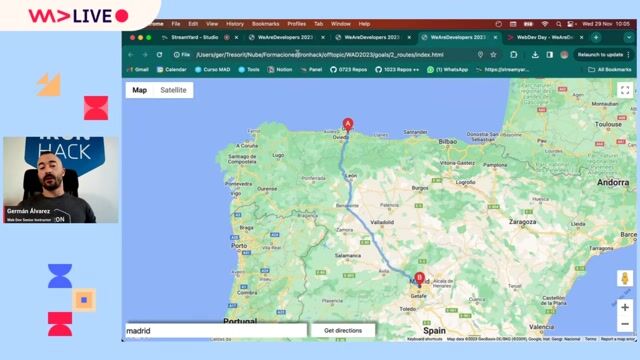Viewport: 640px width, 360px height.
Task: Open the Extensions puzzle icon
Action: (x=513, y=55)
